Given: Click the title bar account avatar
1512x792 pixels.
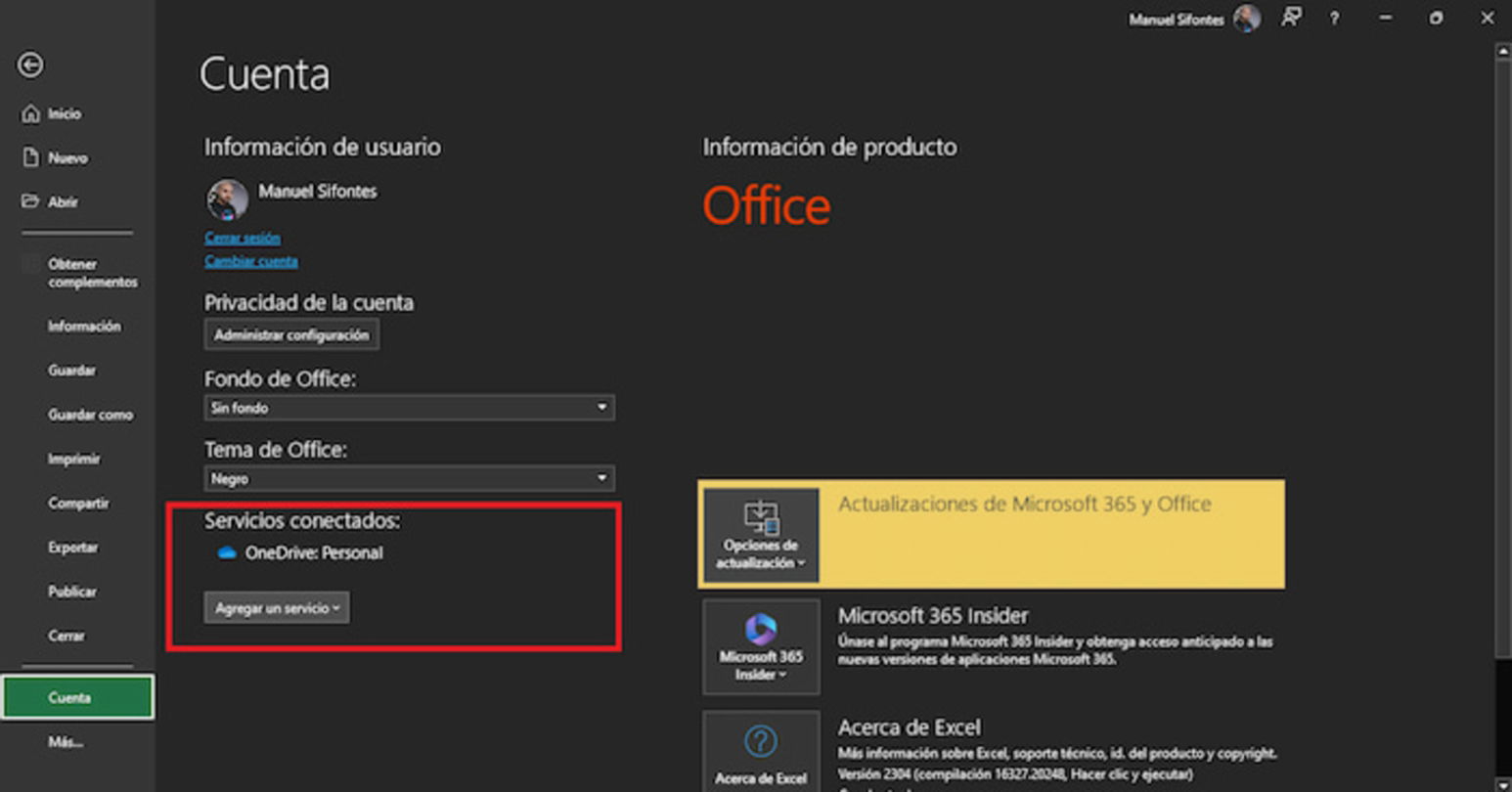Looking at the screenshot, I should (1247, 19).
